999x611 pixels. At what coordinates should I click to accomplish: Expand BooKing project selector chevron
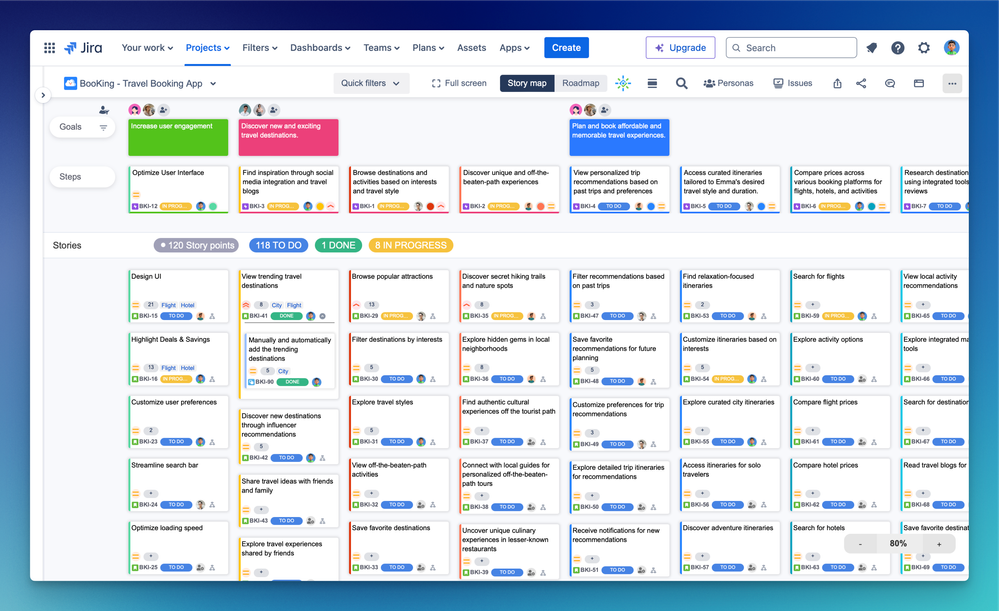213,83
